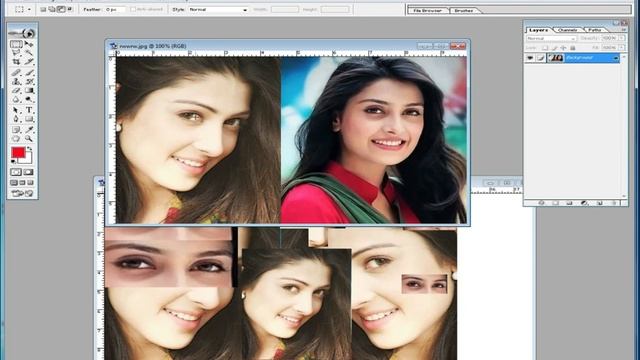
Task: Select the Crop tool
Action: (16, 62)
